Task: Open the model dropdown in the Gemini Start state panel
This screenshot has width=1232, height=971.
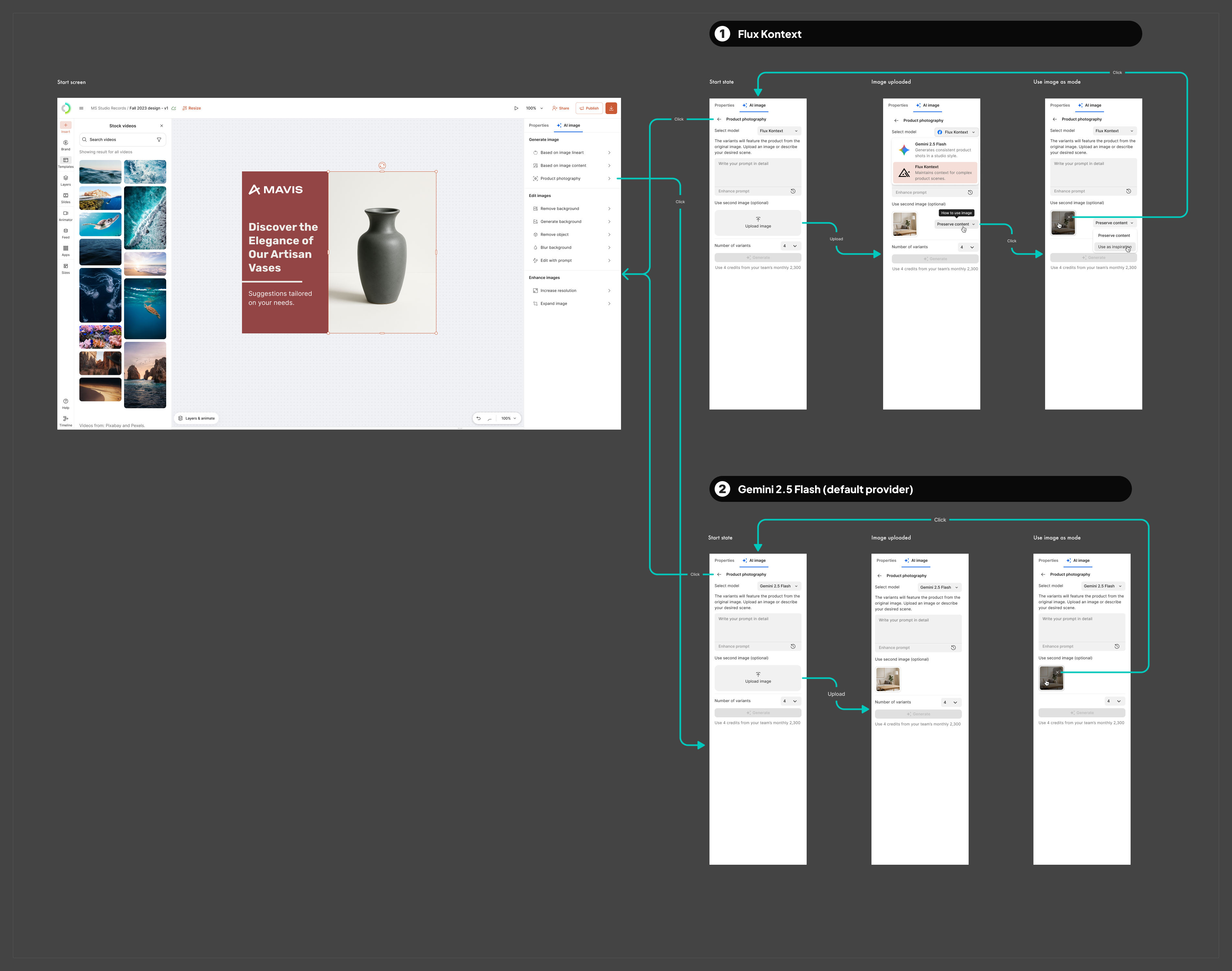Action: tap(779, 586)
